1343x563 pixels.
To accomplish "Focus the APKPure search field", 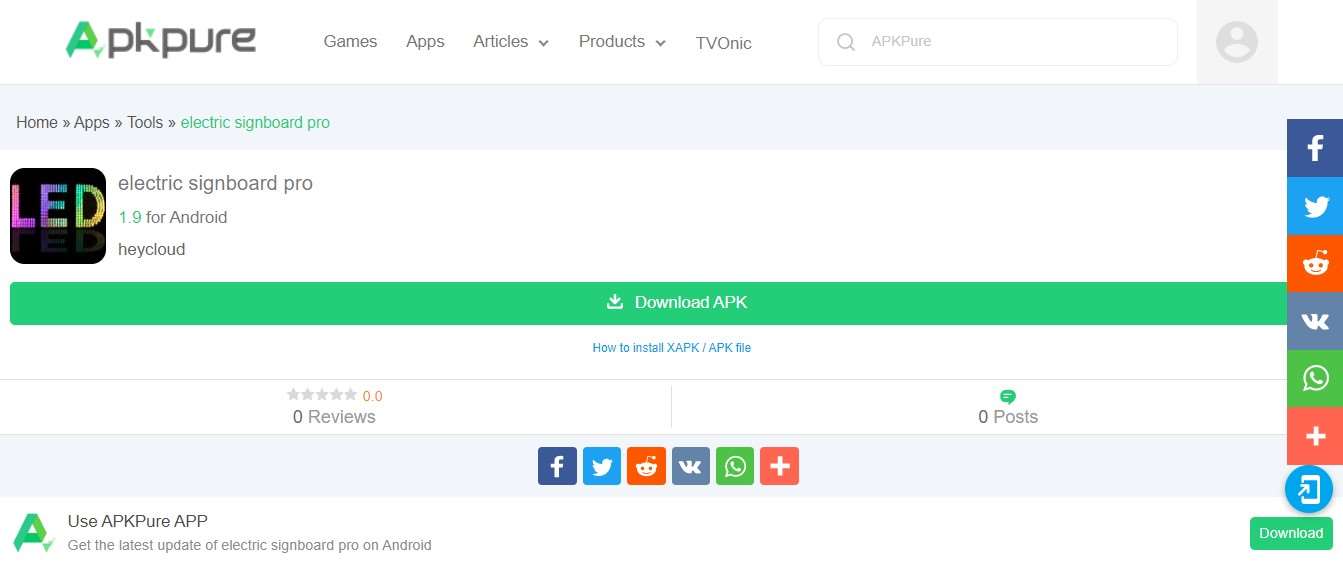I will pos(997,42).
